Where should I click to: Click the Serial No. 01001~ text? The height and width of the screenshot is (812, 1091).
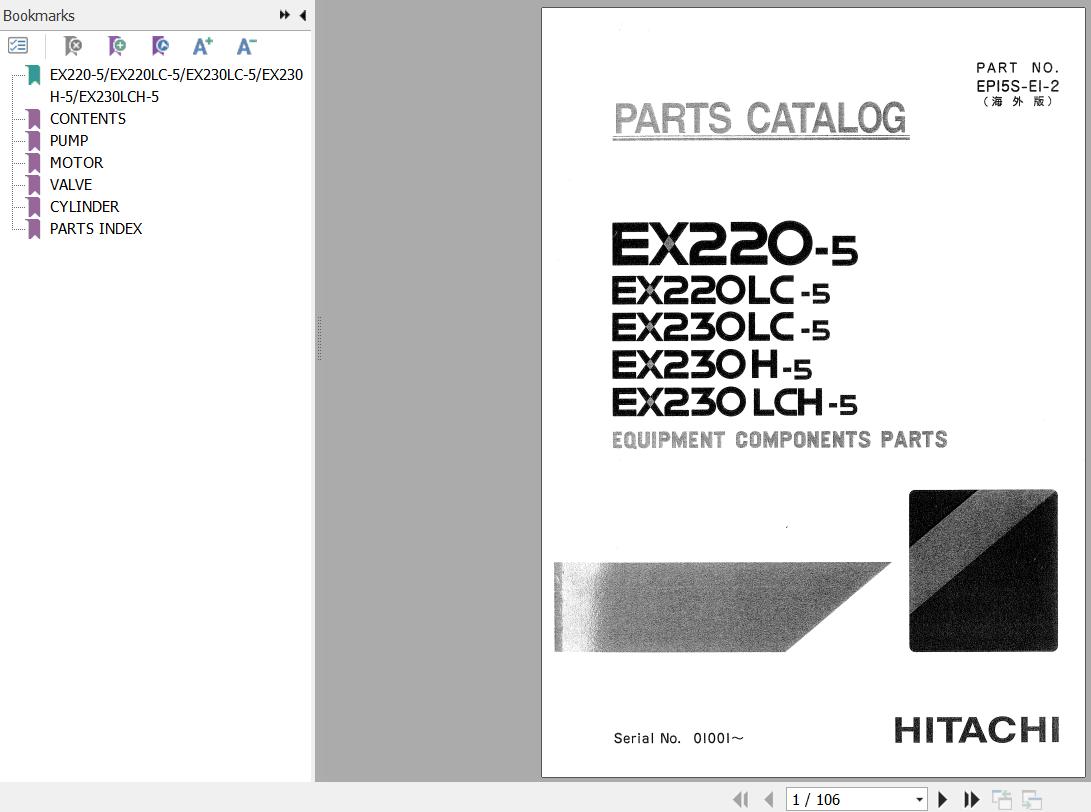click(678, 738)
